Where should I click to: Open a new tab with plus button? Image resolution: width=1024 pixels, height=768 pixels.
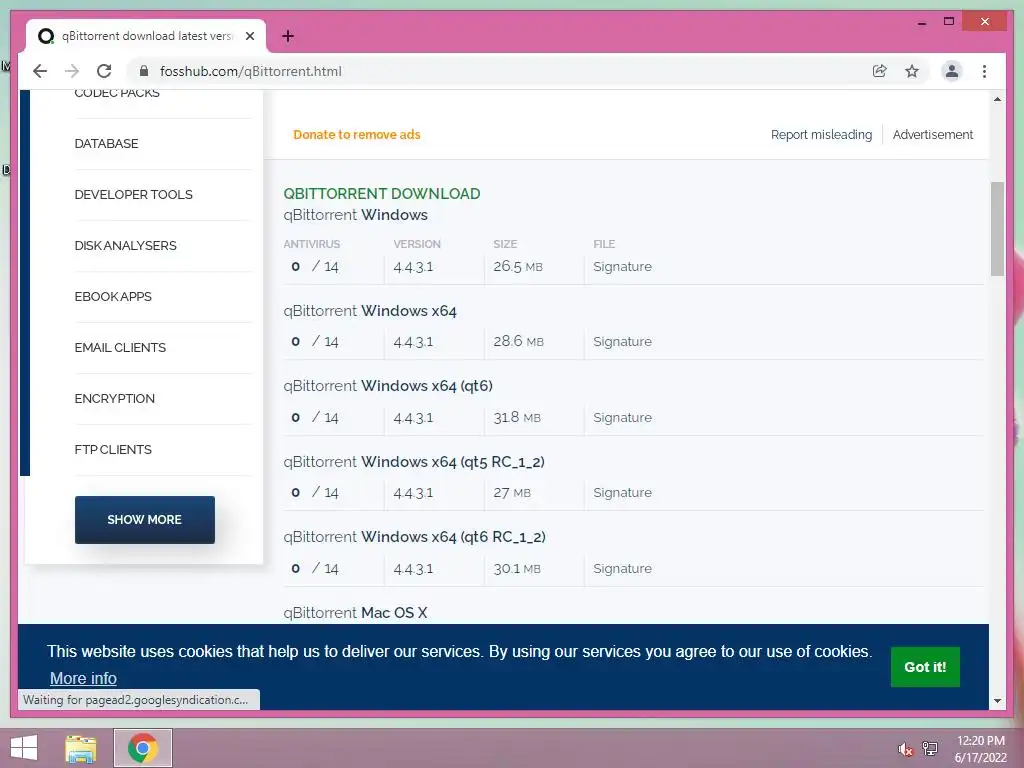[288, 36]
